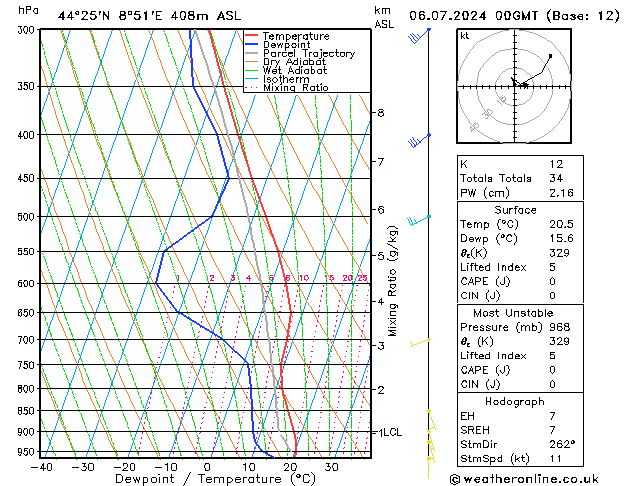
Task: Select the Parcel Trajectory legend entry
Action: coord(300,53)
